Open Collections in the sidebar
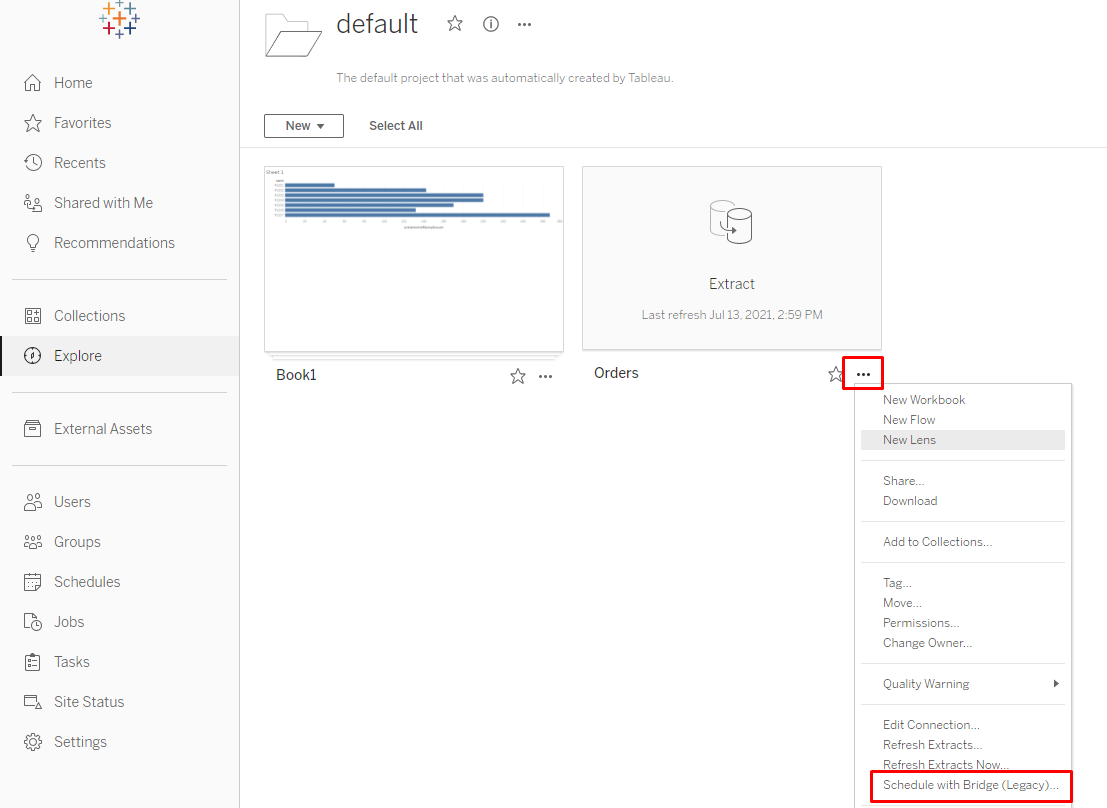 (x=89, y=316)
